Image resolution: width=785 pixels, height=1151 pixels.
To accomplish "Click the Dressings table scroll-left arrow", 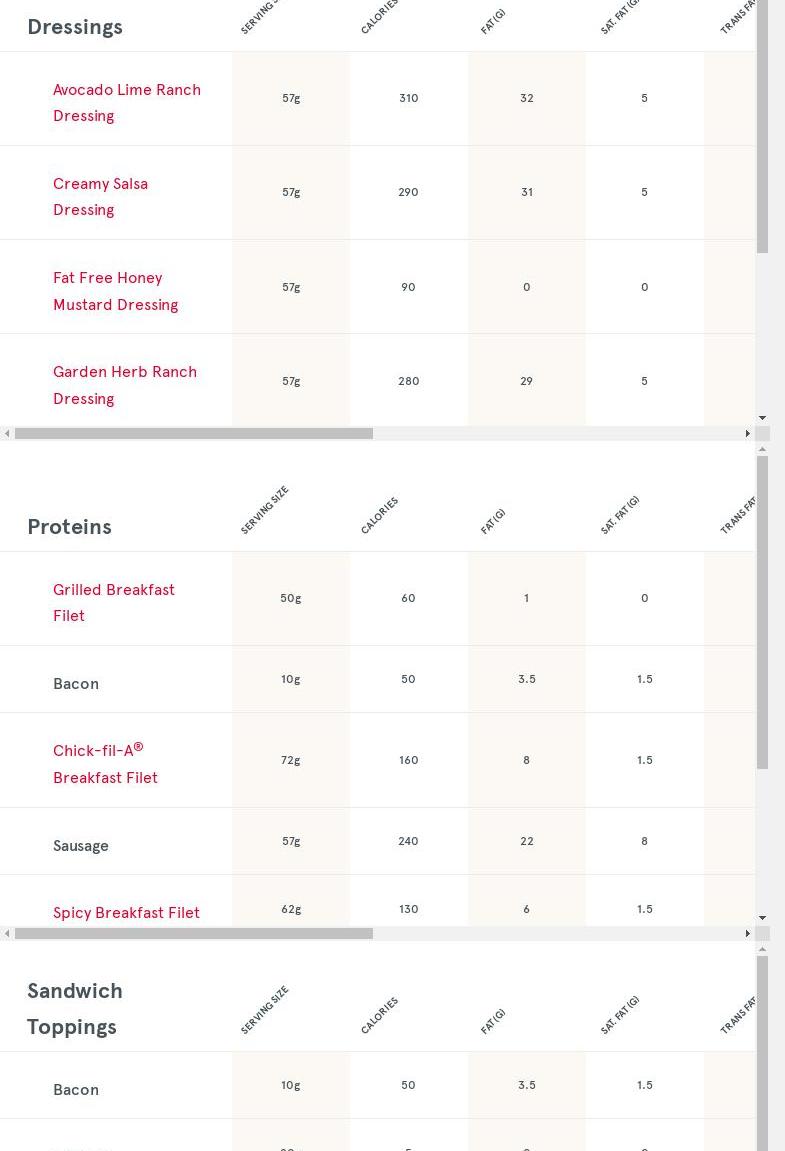I will click(x=7, y=434).
